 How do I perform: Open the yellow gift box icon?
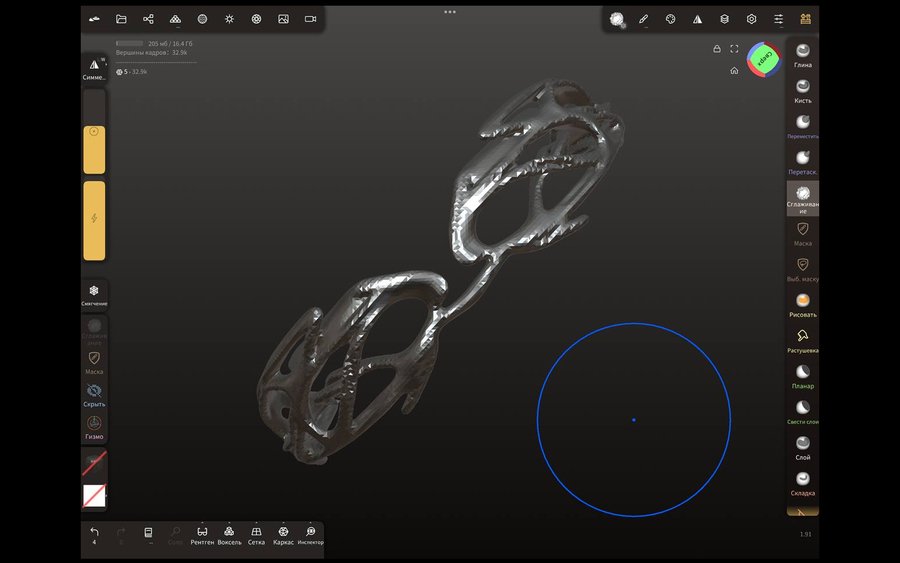point(805,19)
